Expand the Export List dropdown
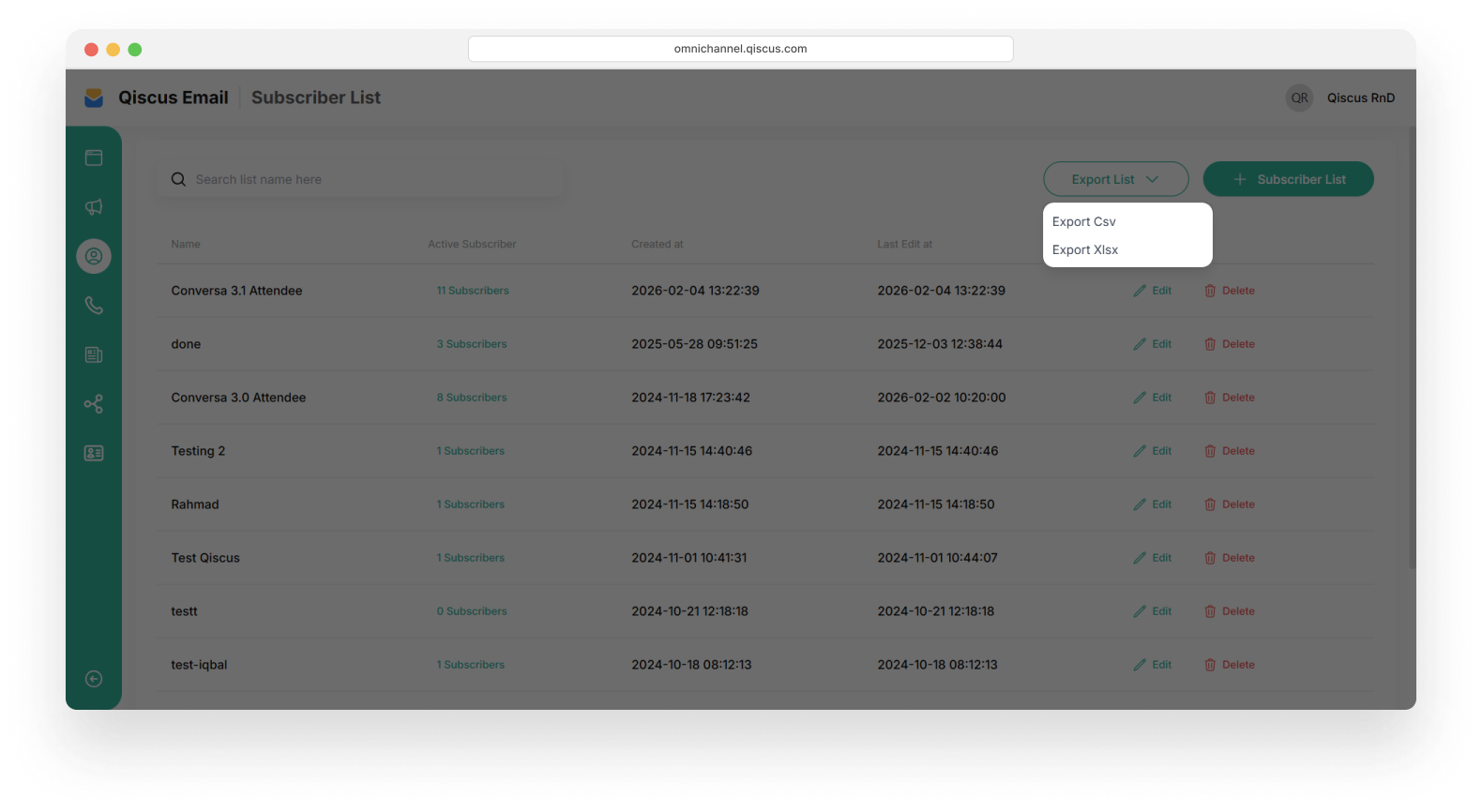1482x812 pixels. 1115,179
